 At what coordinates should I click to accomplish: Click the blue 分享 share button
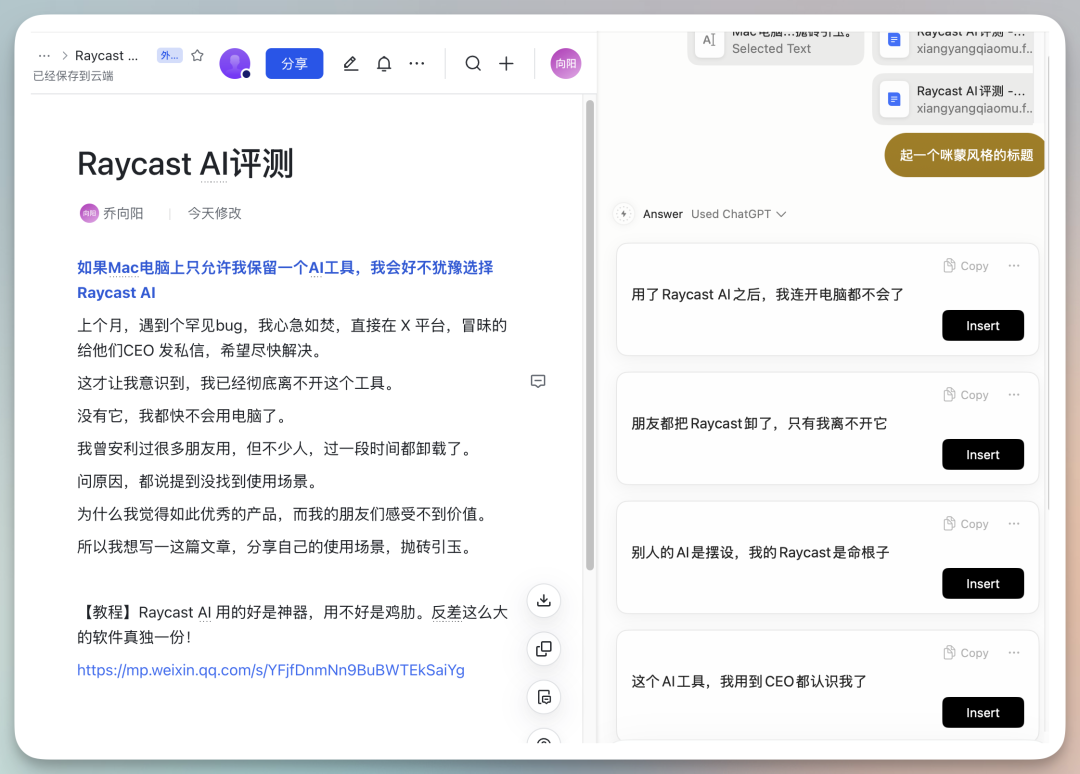click(x=294, y=64)
